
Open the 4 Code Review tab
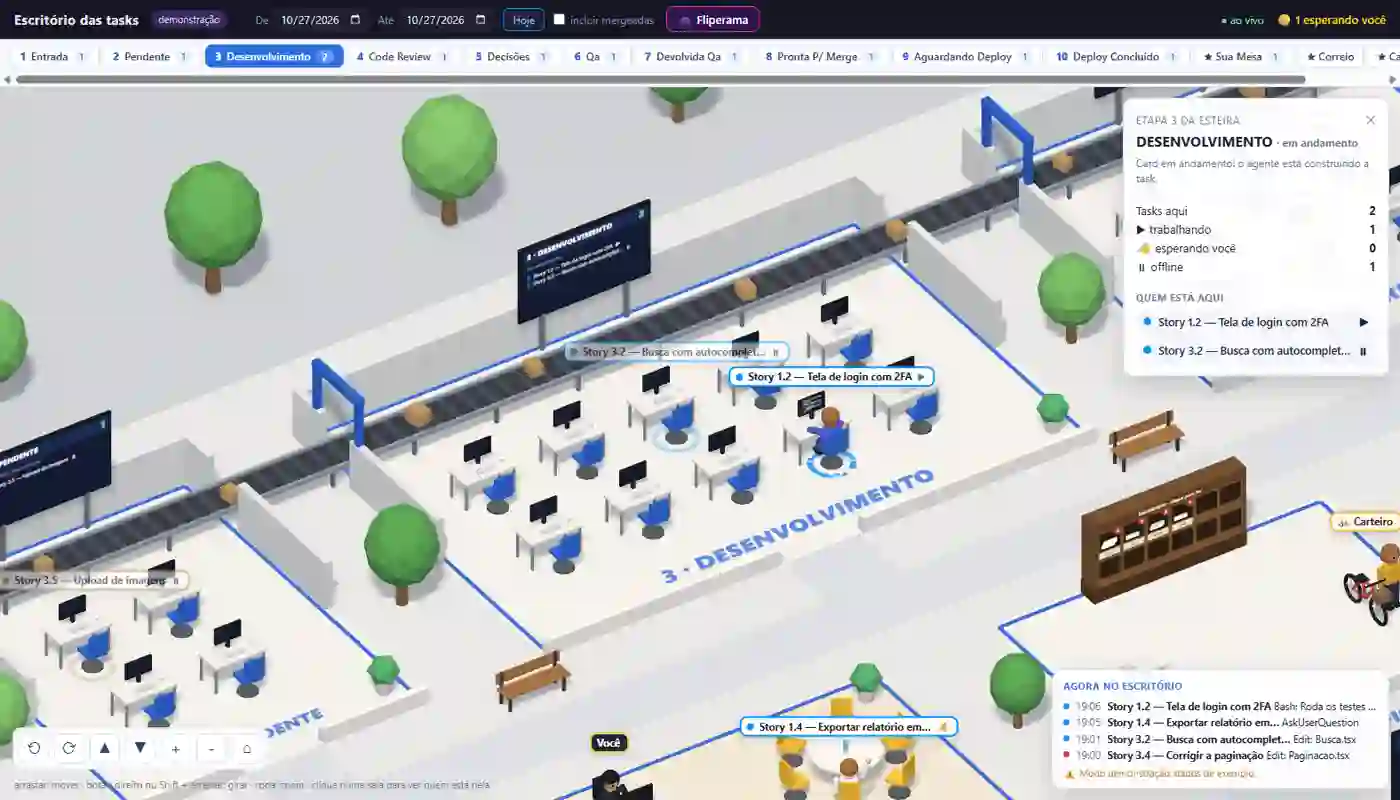tap(403, 57)
